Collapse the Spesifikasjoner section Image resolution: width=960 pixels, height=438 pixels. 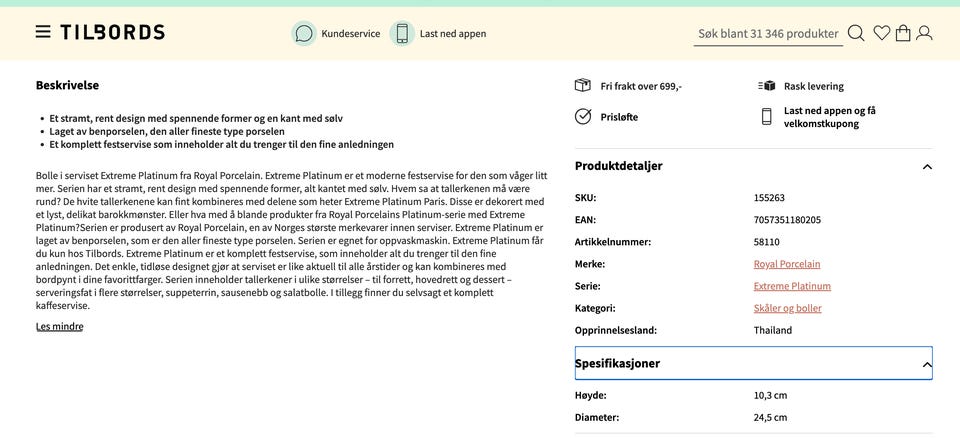click(754, 363)
